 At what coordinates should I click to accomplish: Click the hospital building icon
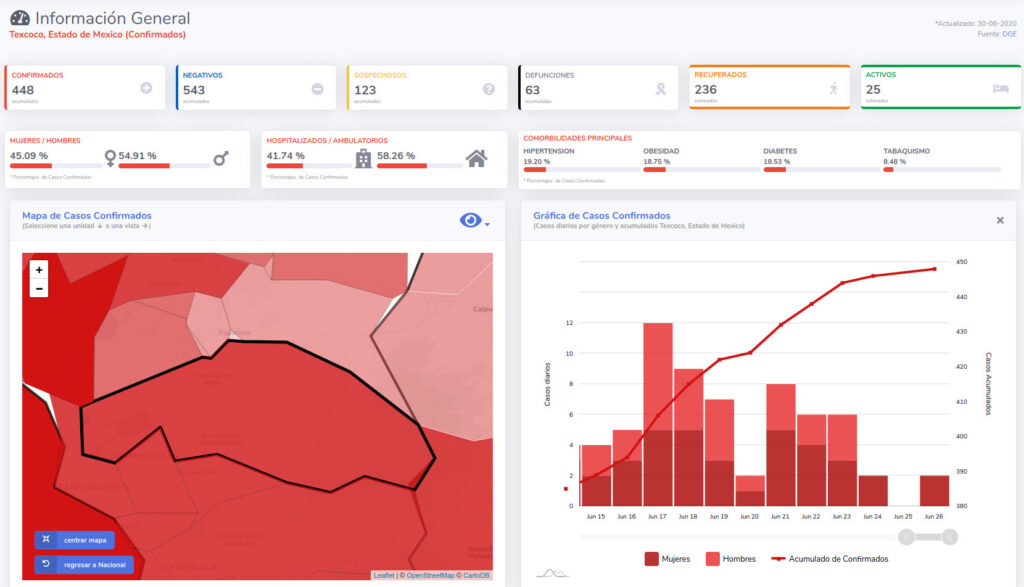(363, 158)
